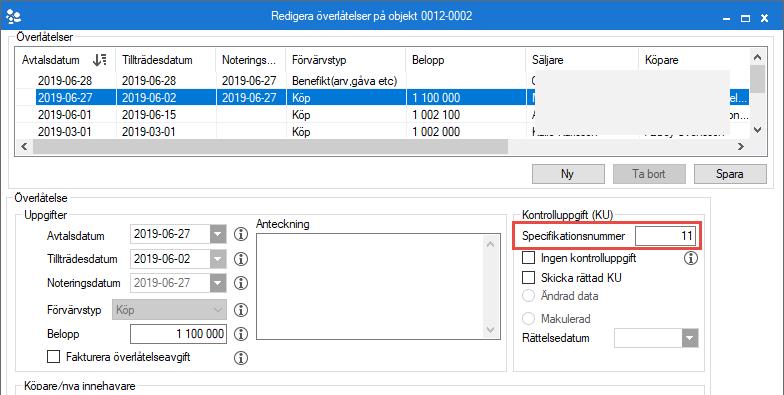Select the row with Avtalsdatum 2019-03-01
Image resolution: width=784 pixels, height=395 pixels.
click(382, 132)
